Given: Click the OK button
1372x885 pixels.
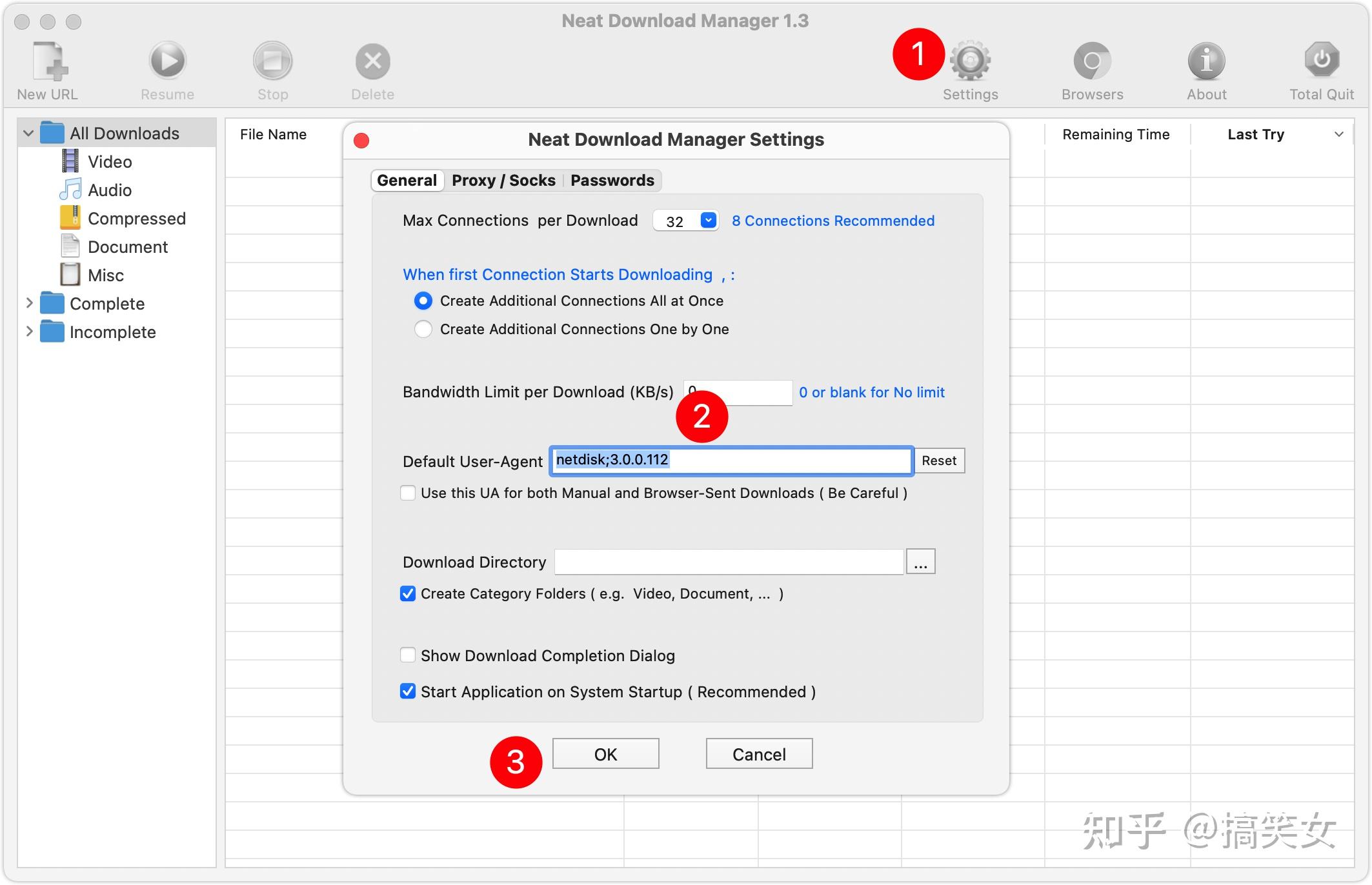Looking at the screenshot, I should pos(605,754).
